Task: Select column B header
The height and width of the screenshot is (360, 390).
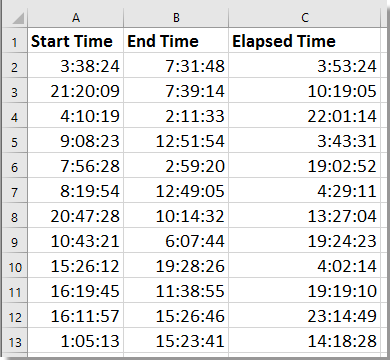Action: (176, 18)
